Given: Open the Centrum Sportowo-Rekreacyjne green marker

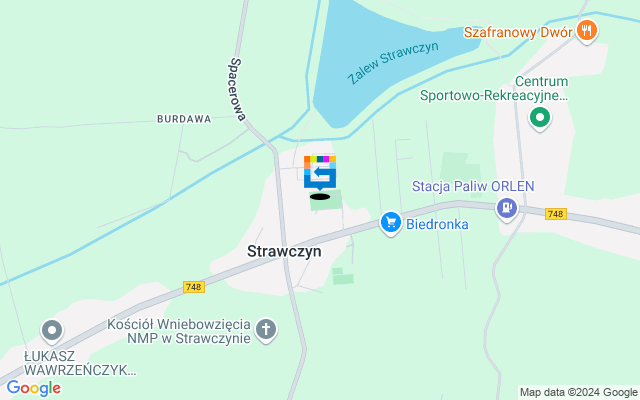Looking at the screenshot, I should pyautogui.click(x=540, y=118).
